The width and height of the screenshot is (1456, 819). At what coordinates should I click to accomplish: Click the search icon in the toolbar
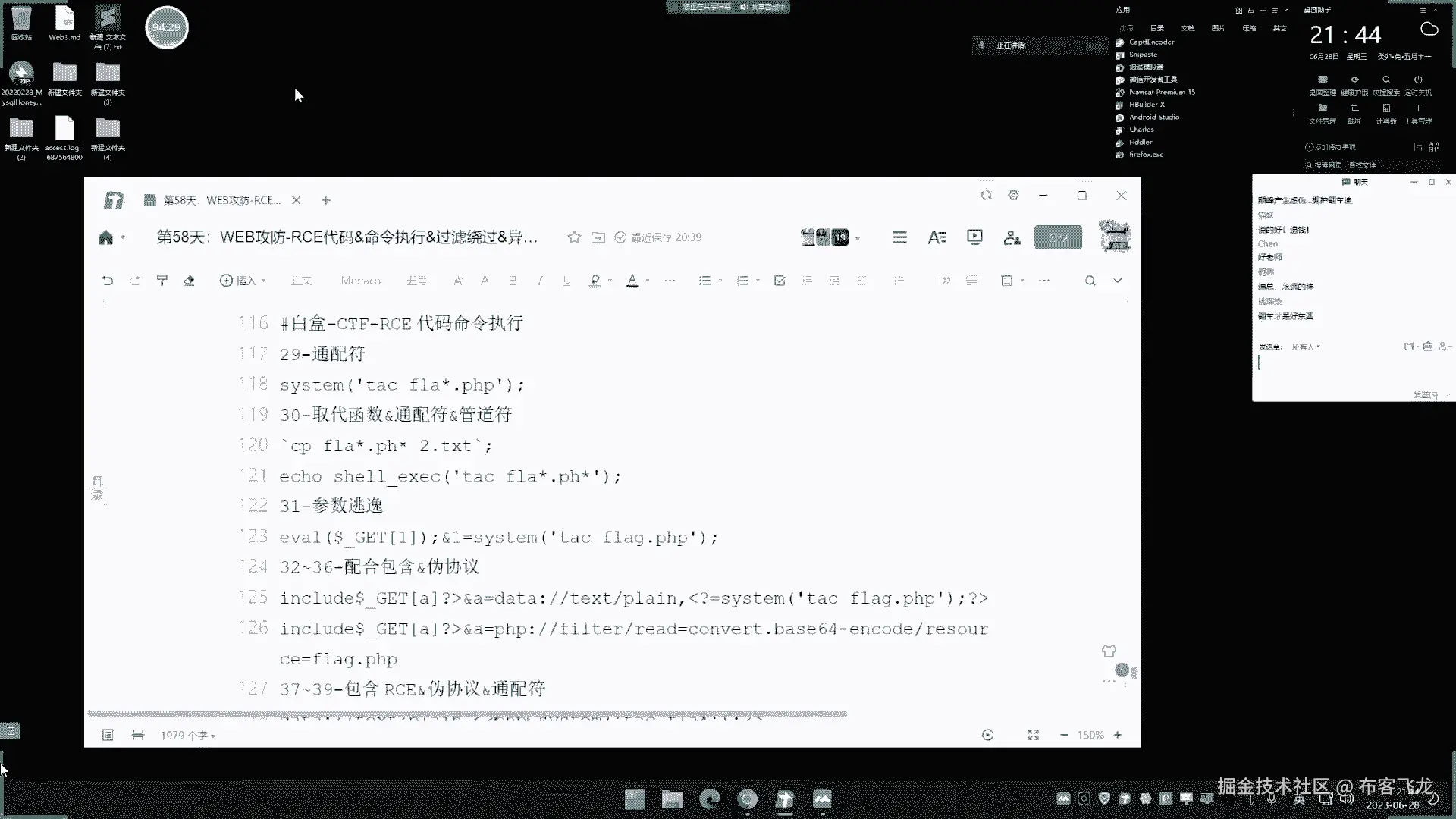pos(1090,281)
